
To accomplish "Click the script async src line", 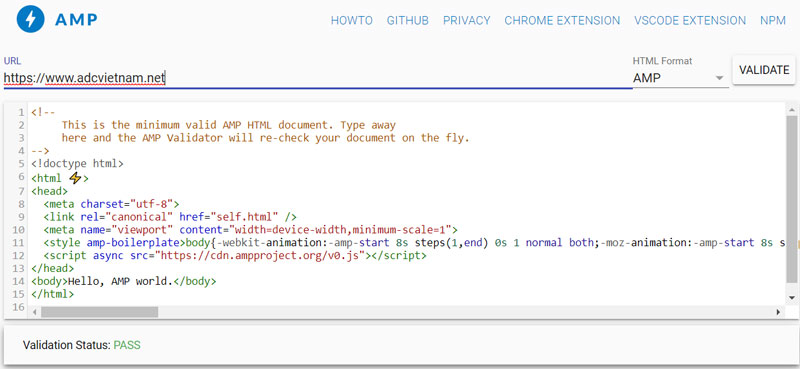I will coord(235,256).
